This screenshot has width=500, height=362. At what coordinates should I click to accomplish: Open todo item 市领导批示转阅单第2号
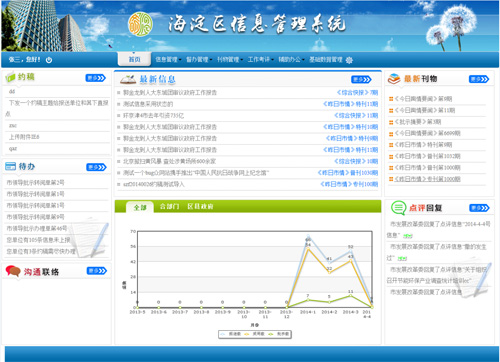tap(35, 182)
